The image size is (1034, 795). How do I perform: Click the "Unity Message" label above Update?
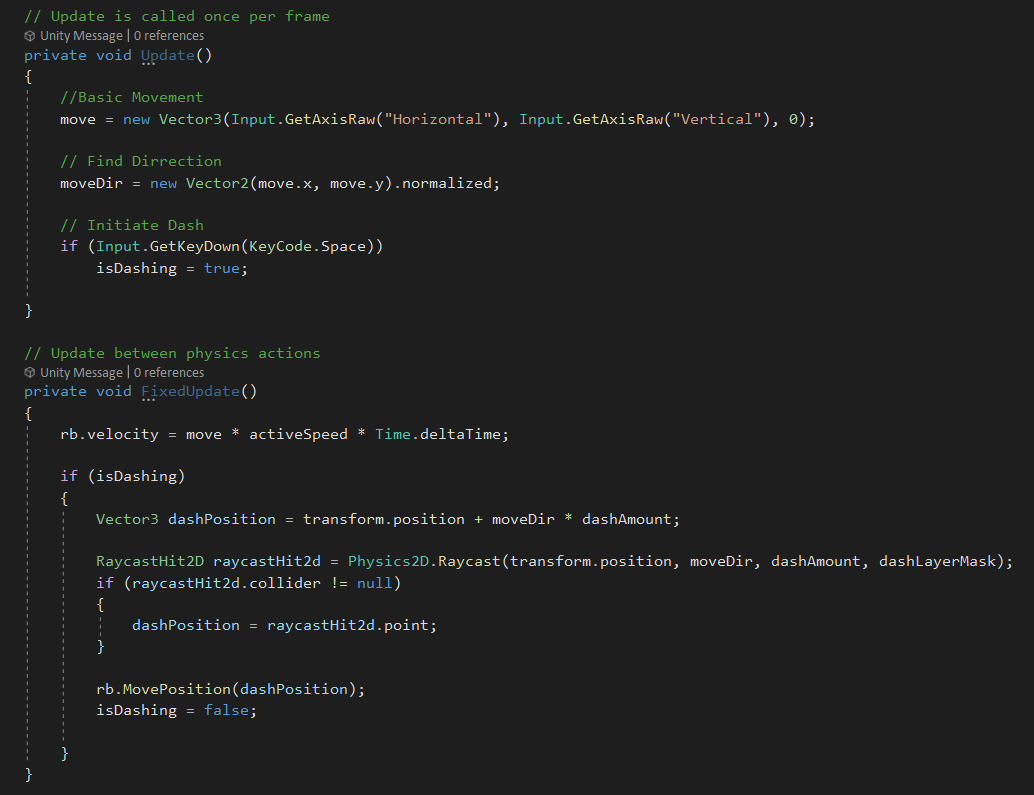coord(81,35)
